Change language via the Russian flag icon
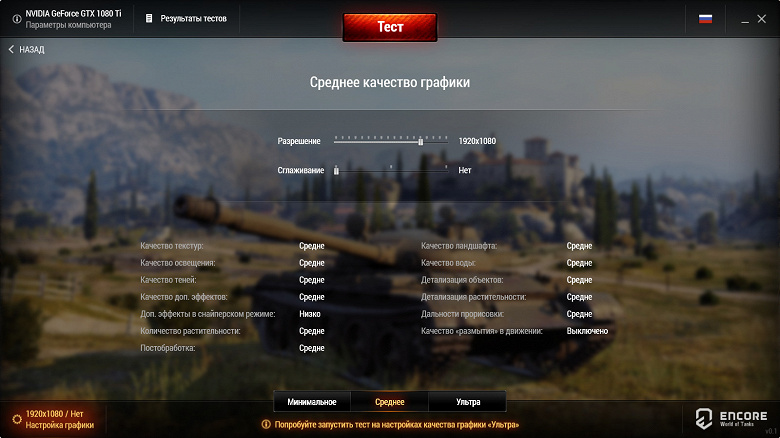The height and width of the screenshot is (438, 780). click(x=705, y=19)
